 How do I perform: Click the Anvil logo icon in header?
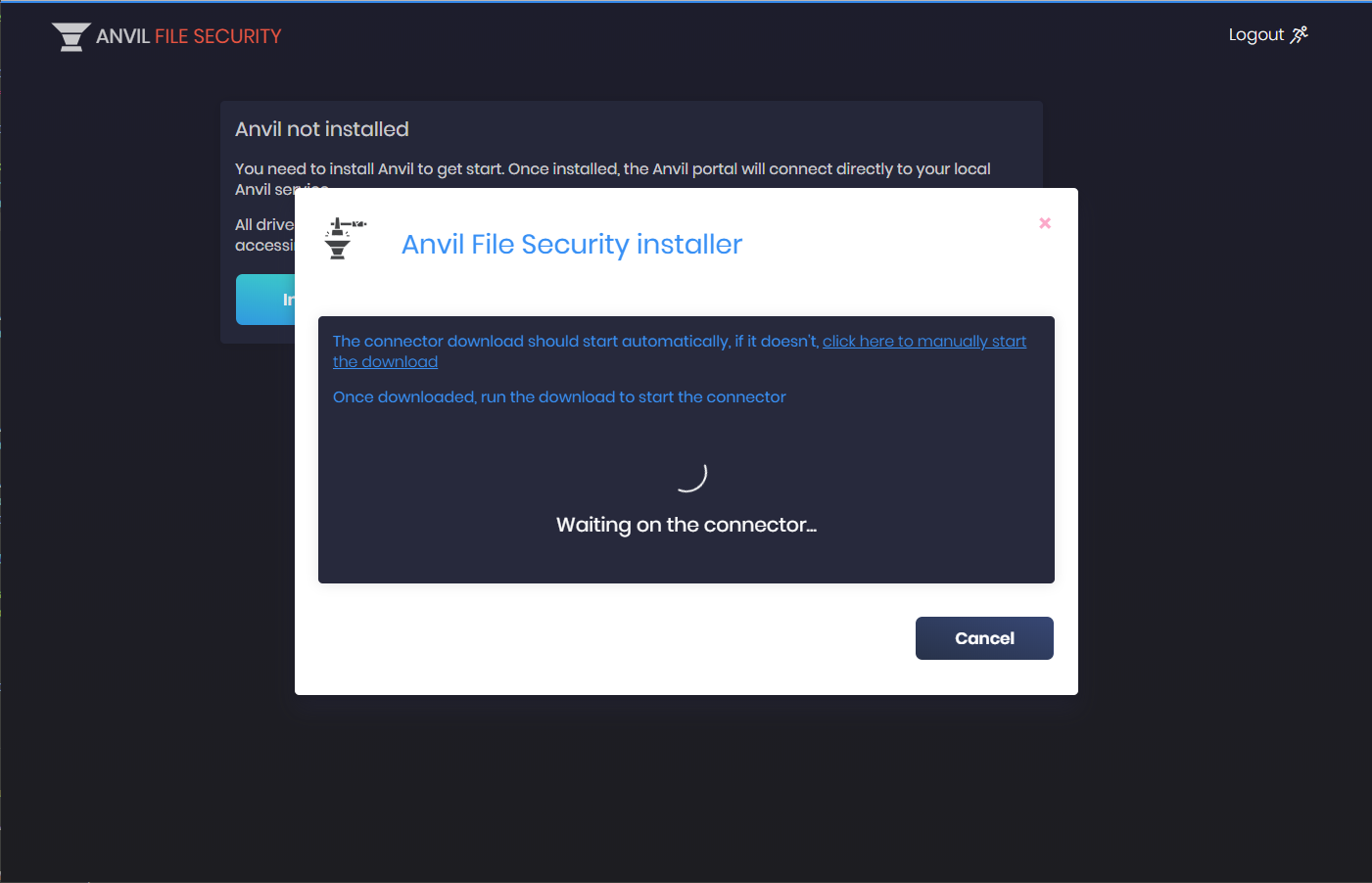71,37
